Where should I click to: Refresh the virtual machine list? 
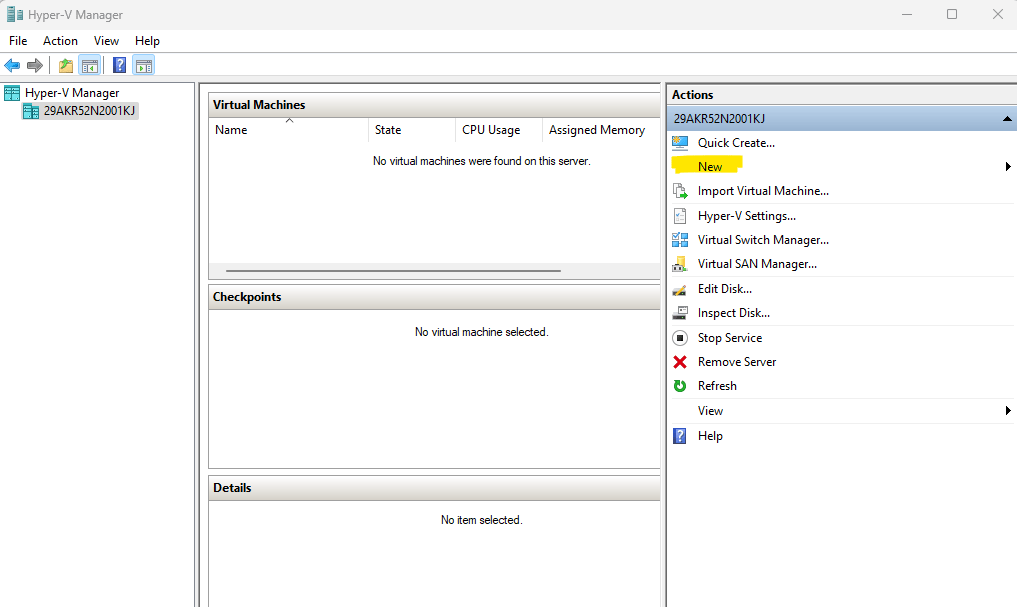(x=715, y=385)
